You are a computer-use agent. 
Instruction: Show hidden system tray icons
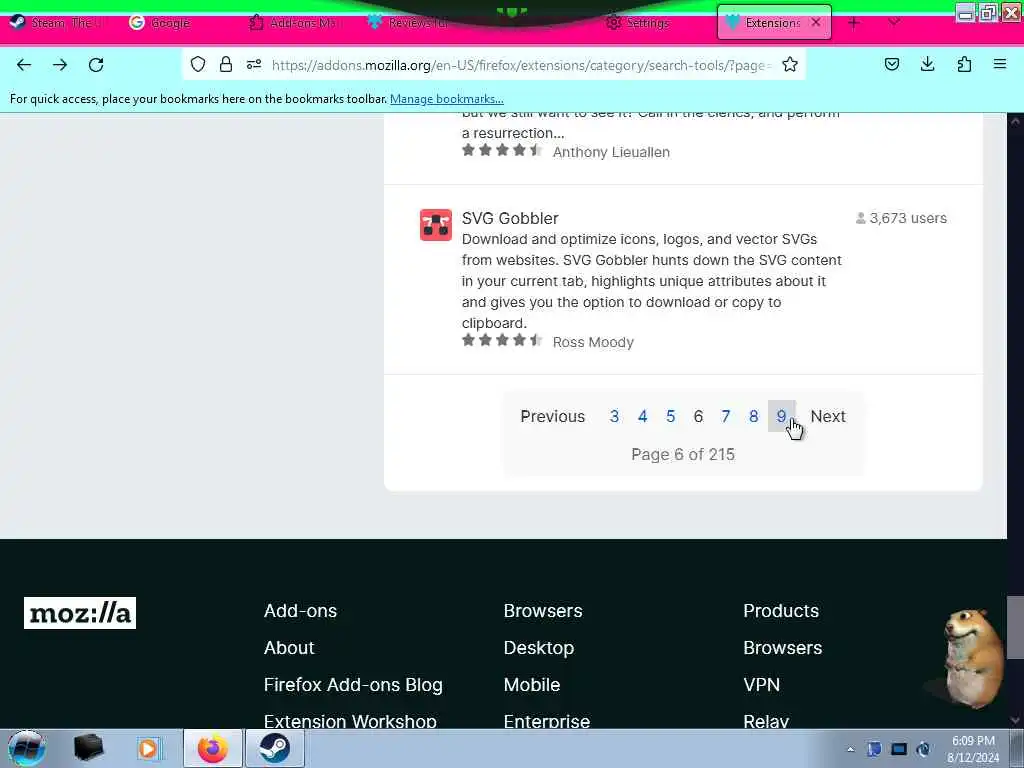click(x=850, y=749)
